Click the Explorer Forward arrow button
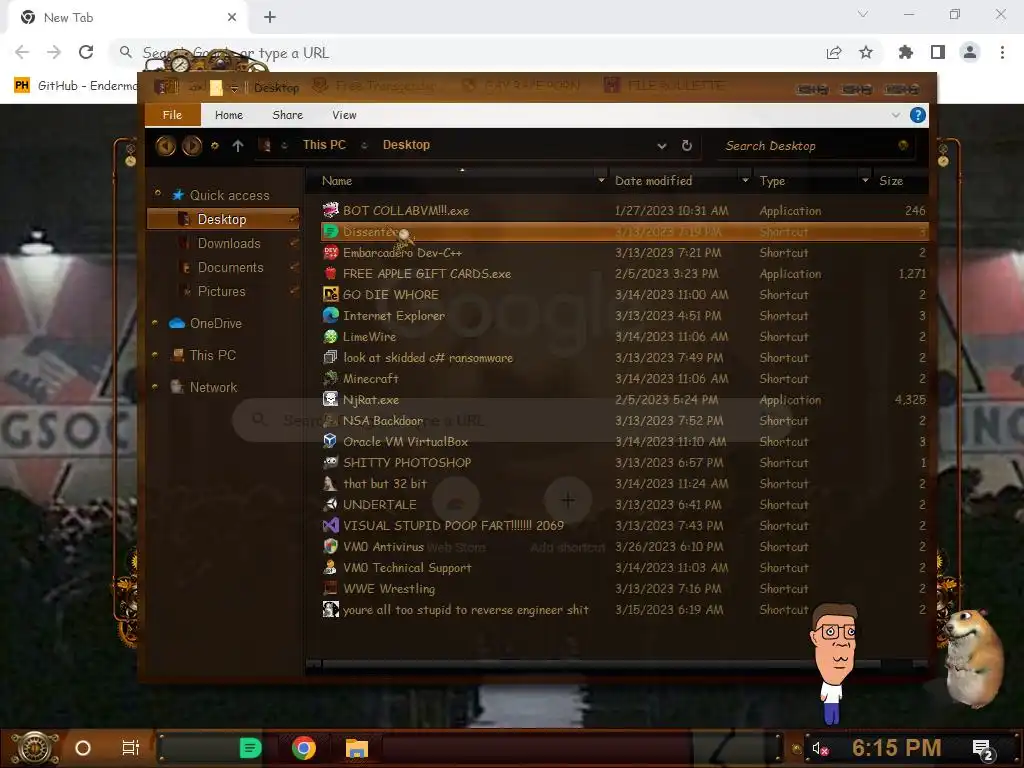The width and height of the screenshot is (1024, 768). [x=191, y=145]
